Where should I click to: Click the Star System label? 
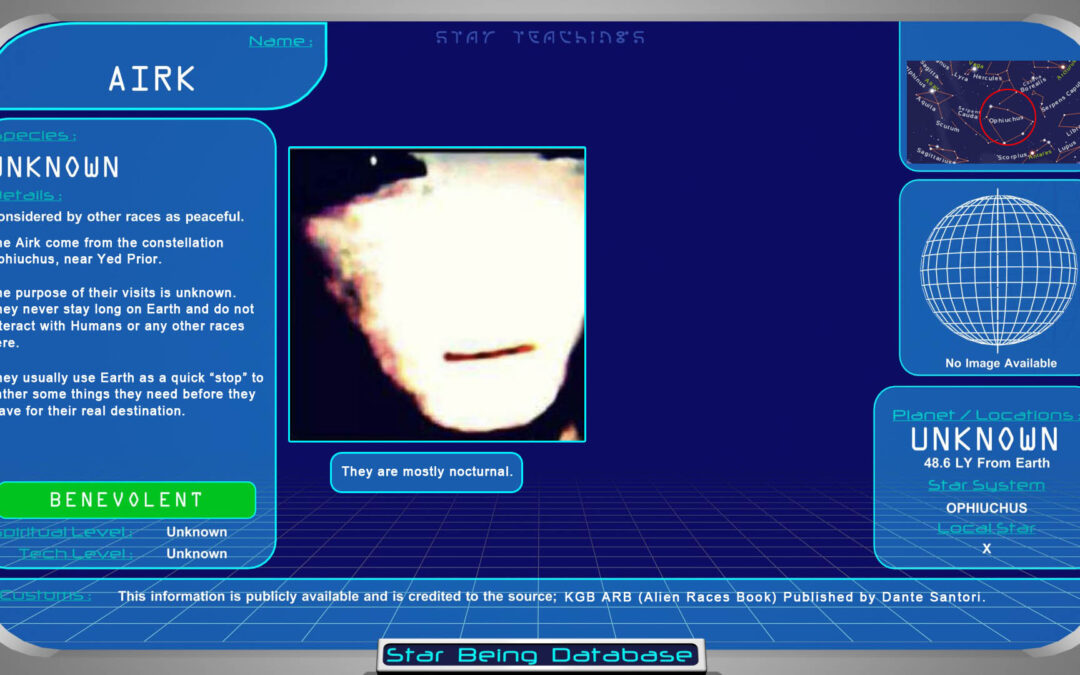[986, 485]
